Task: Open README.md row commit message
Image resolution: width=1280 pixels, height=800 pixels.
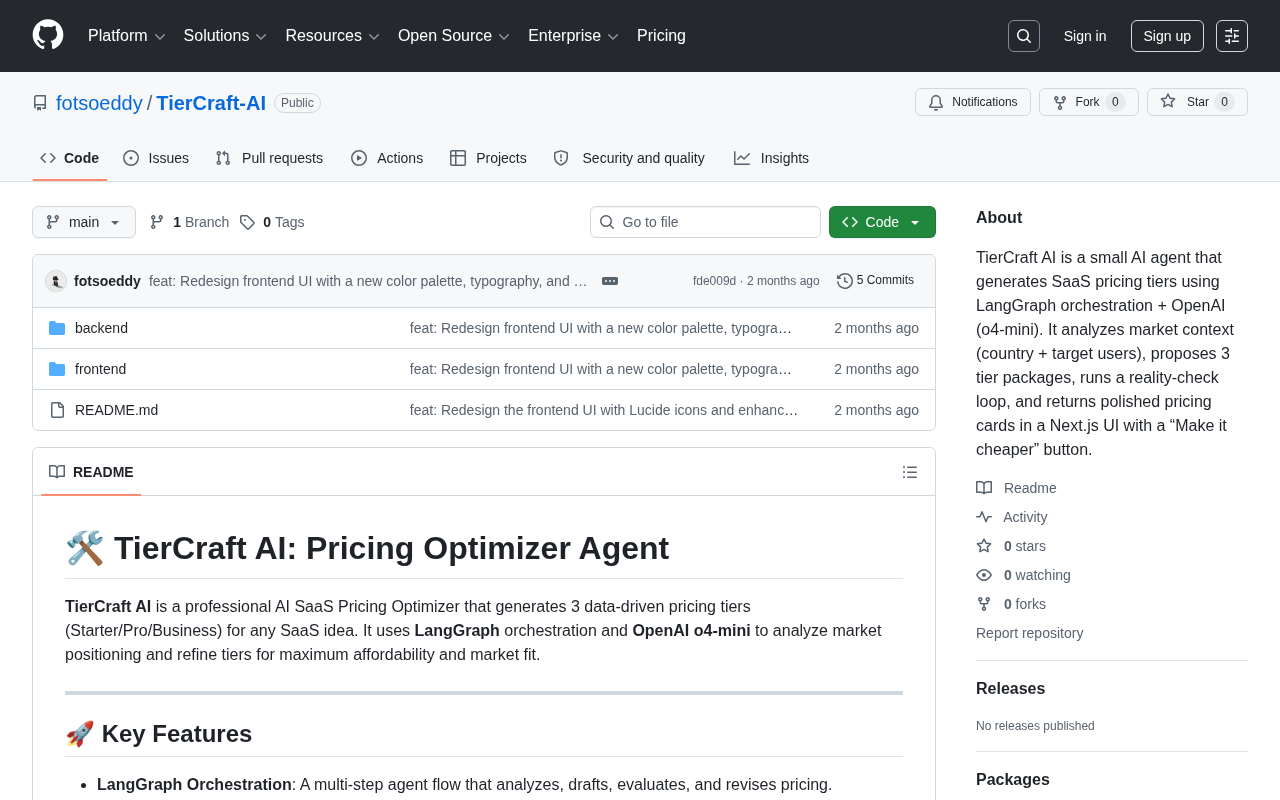Action: (x=604, y=410)
